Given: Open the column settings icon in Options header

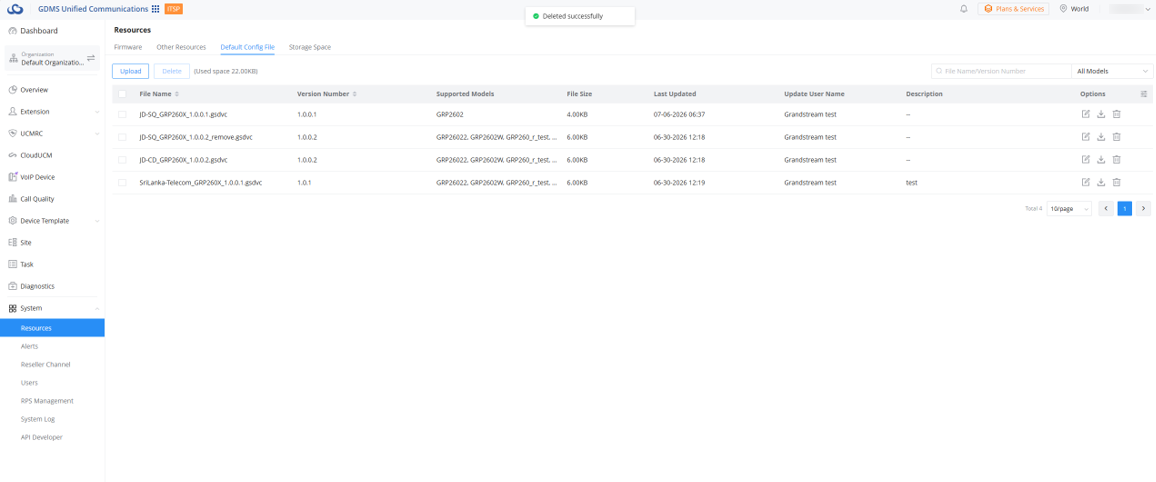Looking at the screenshot, I should [x=1143, y=94].
